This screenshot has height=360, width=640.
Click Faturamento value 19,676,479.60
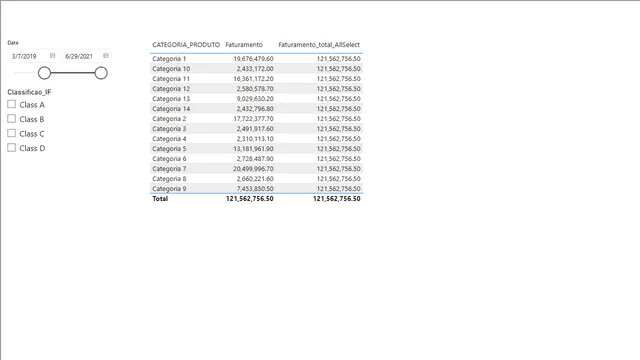coord(253,59)
